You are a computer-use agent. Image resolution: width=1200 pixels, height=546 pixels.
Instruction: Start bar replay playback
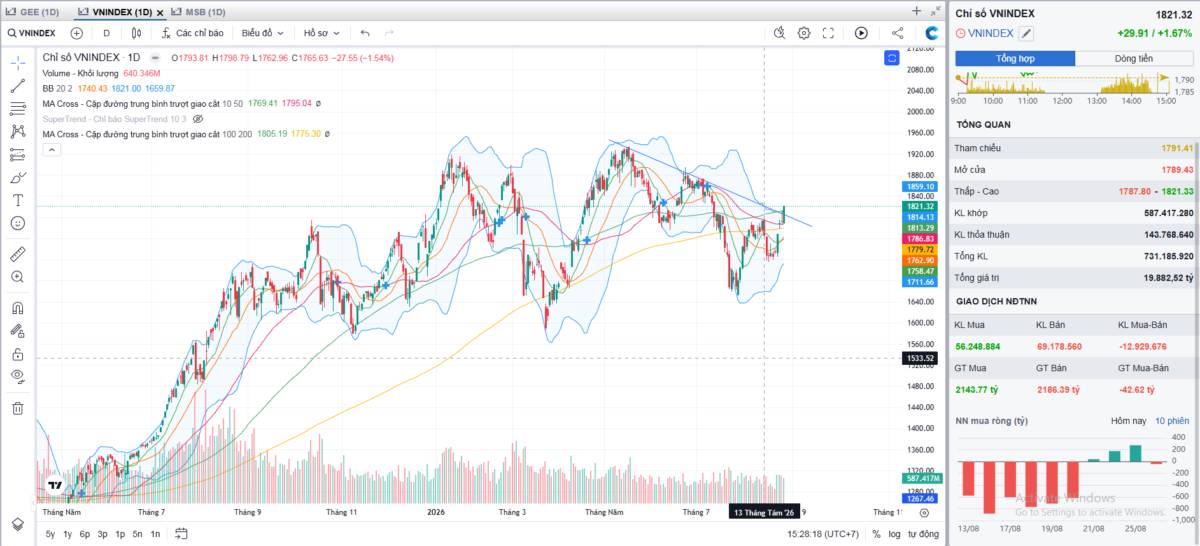(x=861, y=33)
